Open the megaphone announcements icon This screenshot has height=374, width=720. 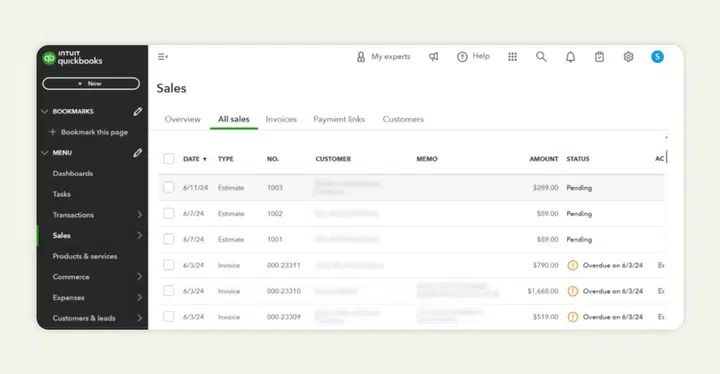point(433,57)
